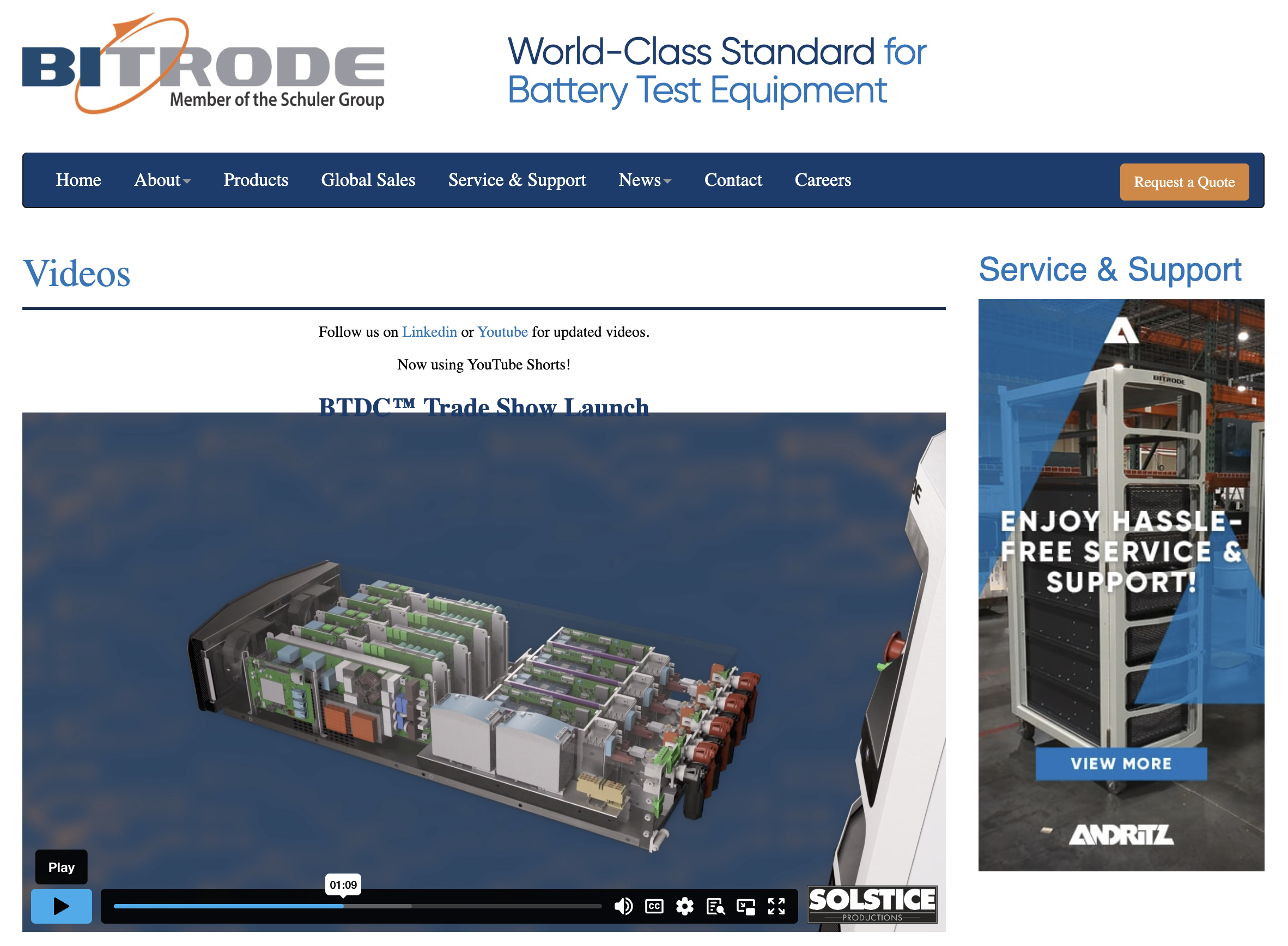Expand the About dropdown menu
1288x946 pixels.
click(162, 180)
